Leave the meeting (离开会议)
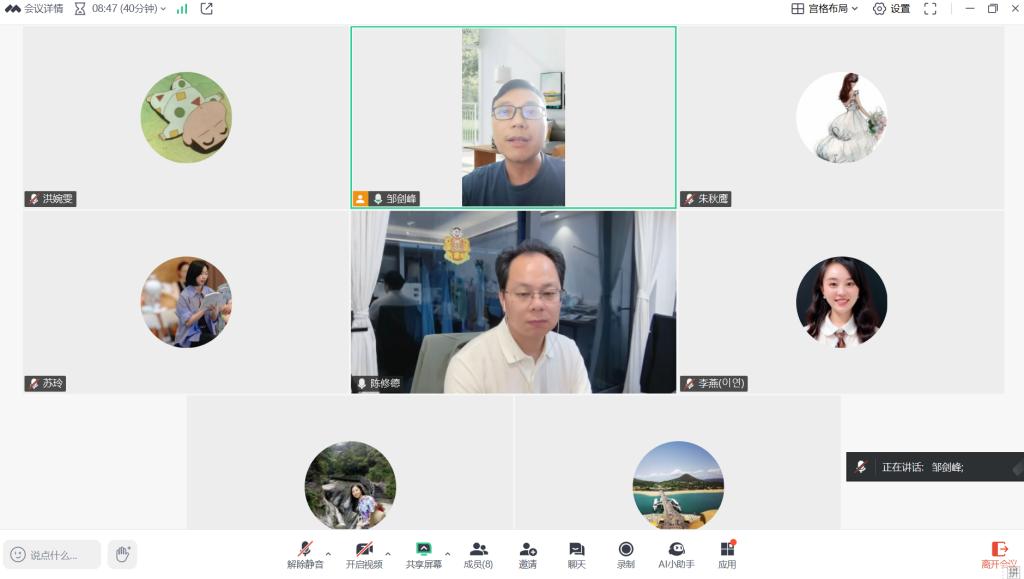The image size is (1024, 579). [998, 554]
